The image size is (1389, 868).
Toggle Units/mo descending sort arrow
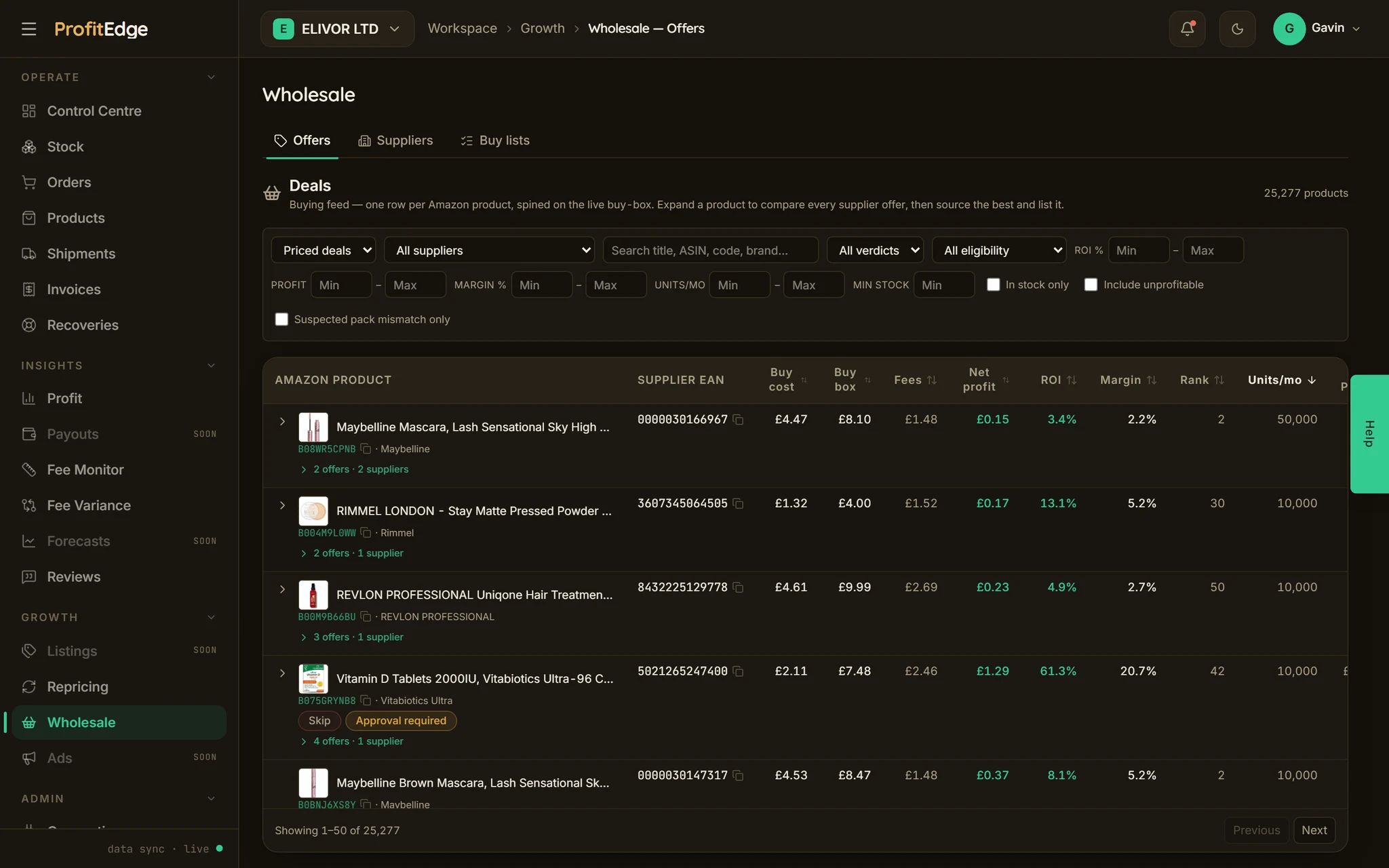[1312, 380]
